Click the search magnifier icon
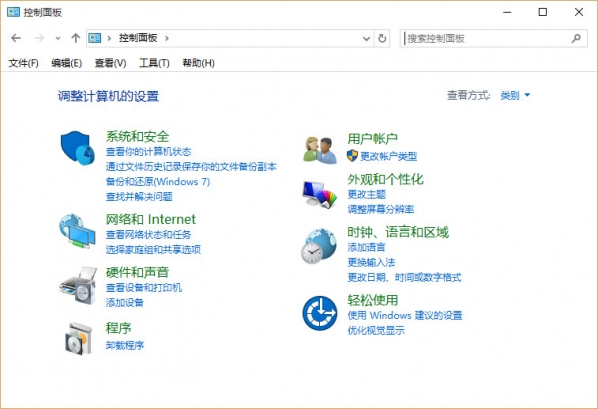The height and width of the screenshot is (409, 598). 576,38
